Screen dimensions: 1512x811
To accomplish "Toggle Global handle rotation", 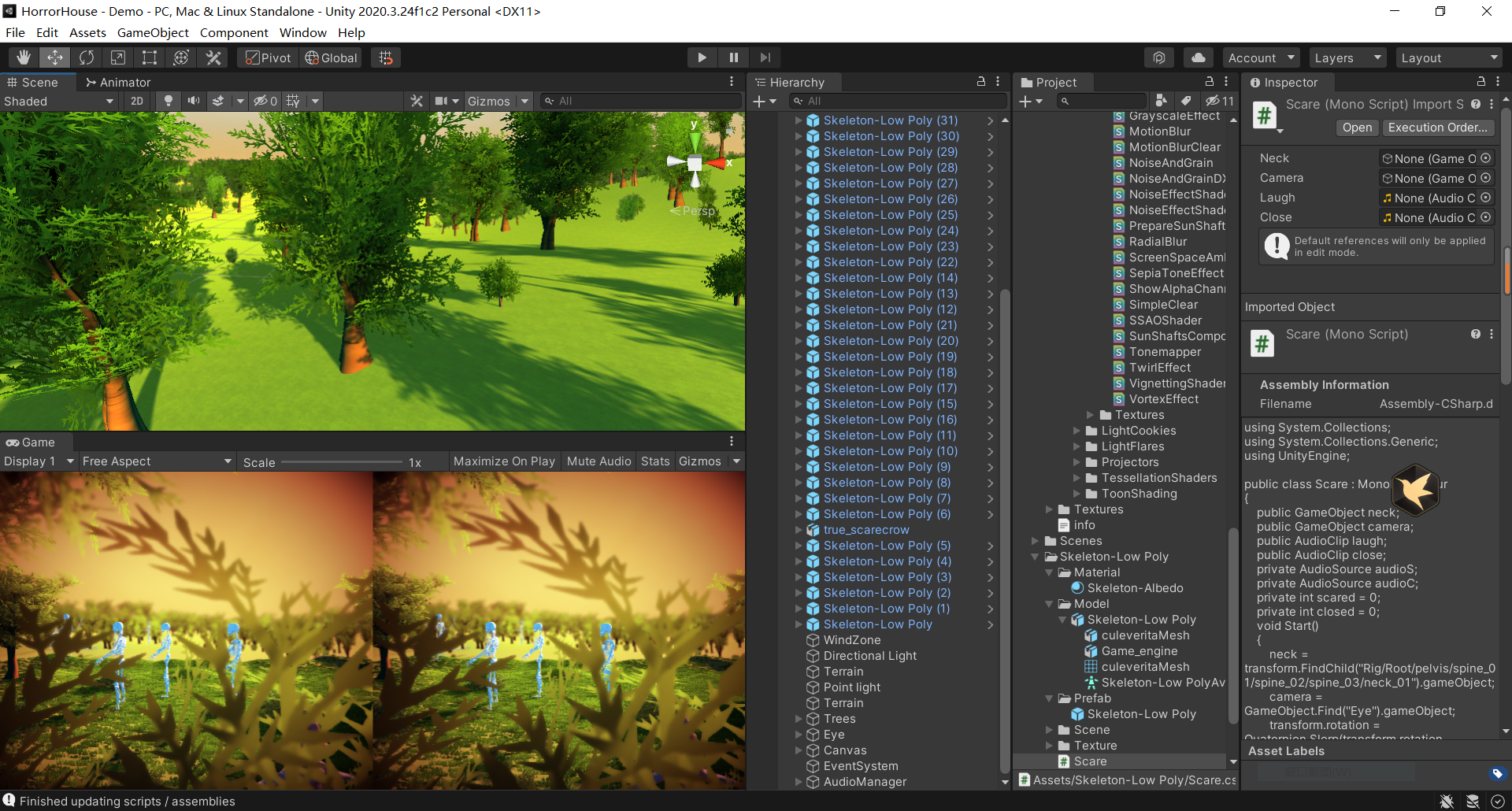I will point(332,57).
